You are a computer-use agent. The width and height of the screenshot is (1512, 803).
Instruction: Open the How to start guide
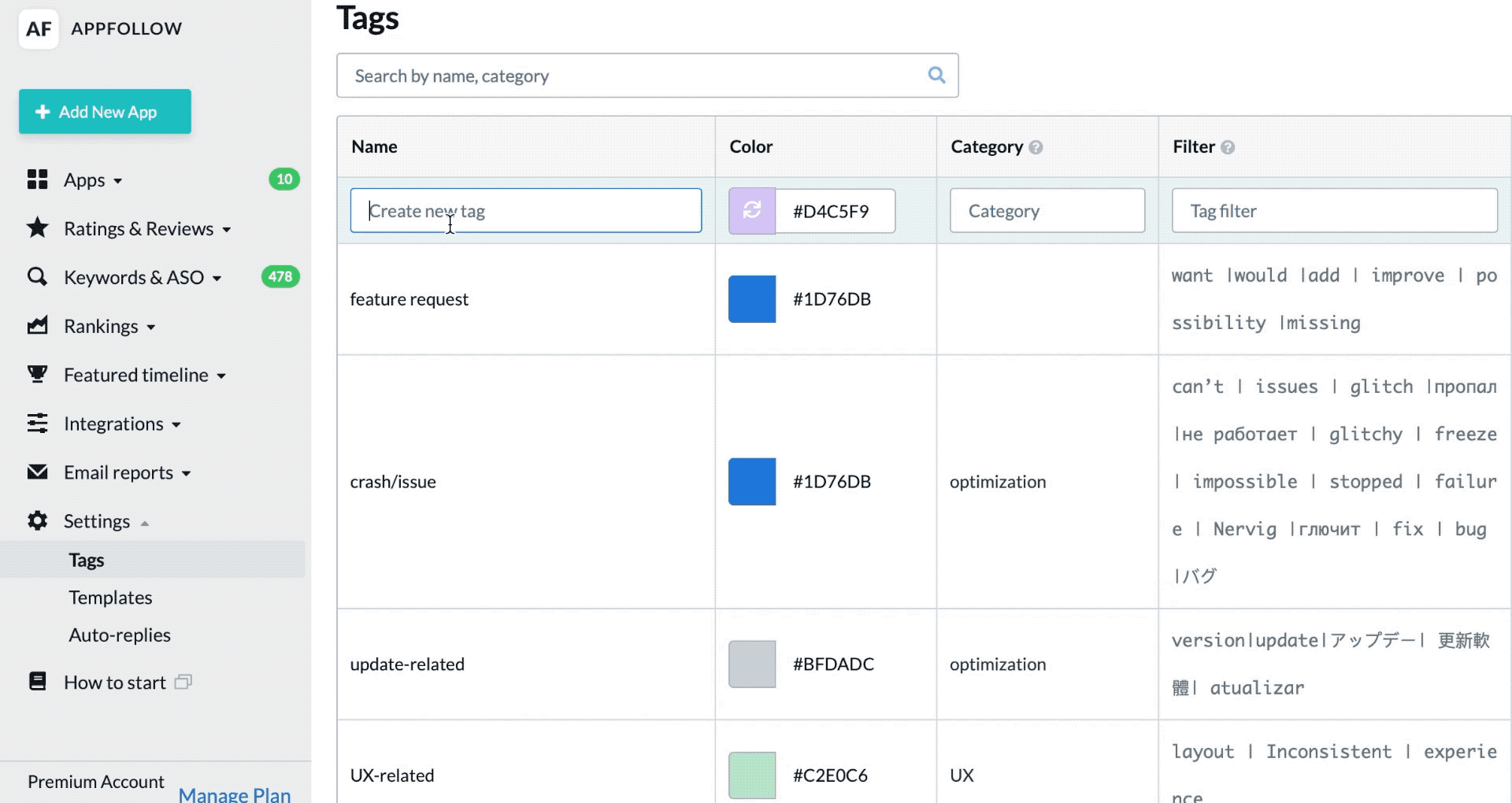pyautogui.click(x=115, y=683)
